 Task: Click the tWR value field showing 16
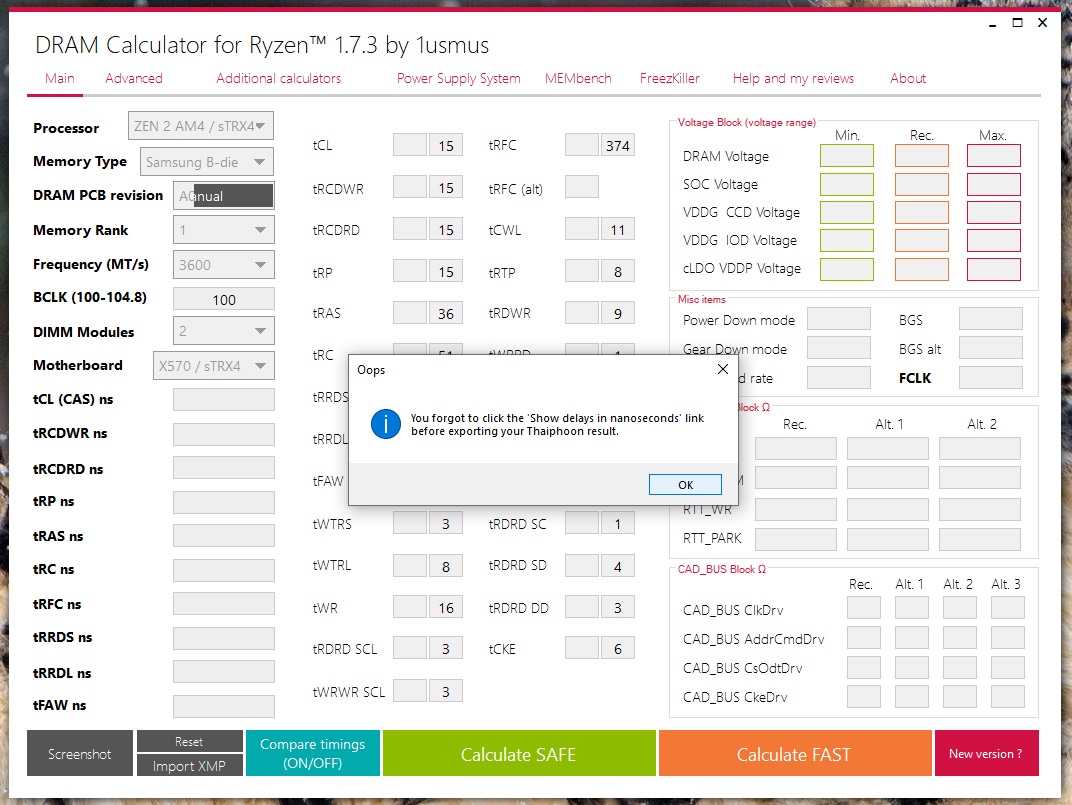pos(446,607)
